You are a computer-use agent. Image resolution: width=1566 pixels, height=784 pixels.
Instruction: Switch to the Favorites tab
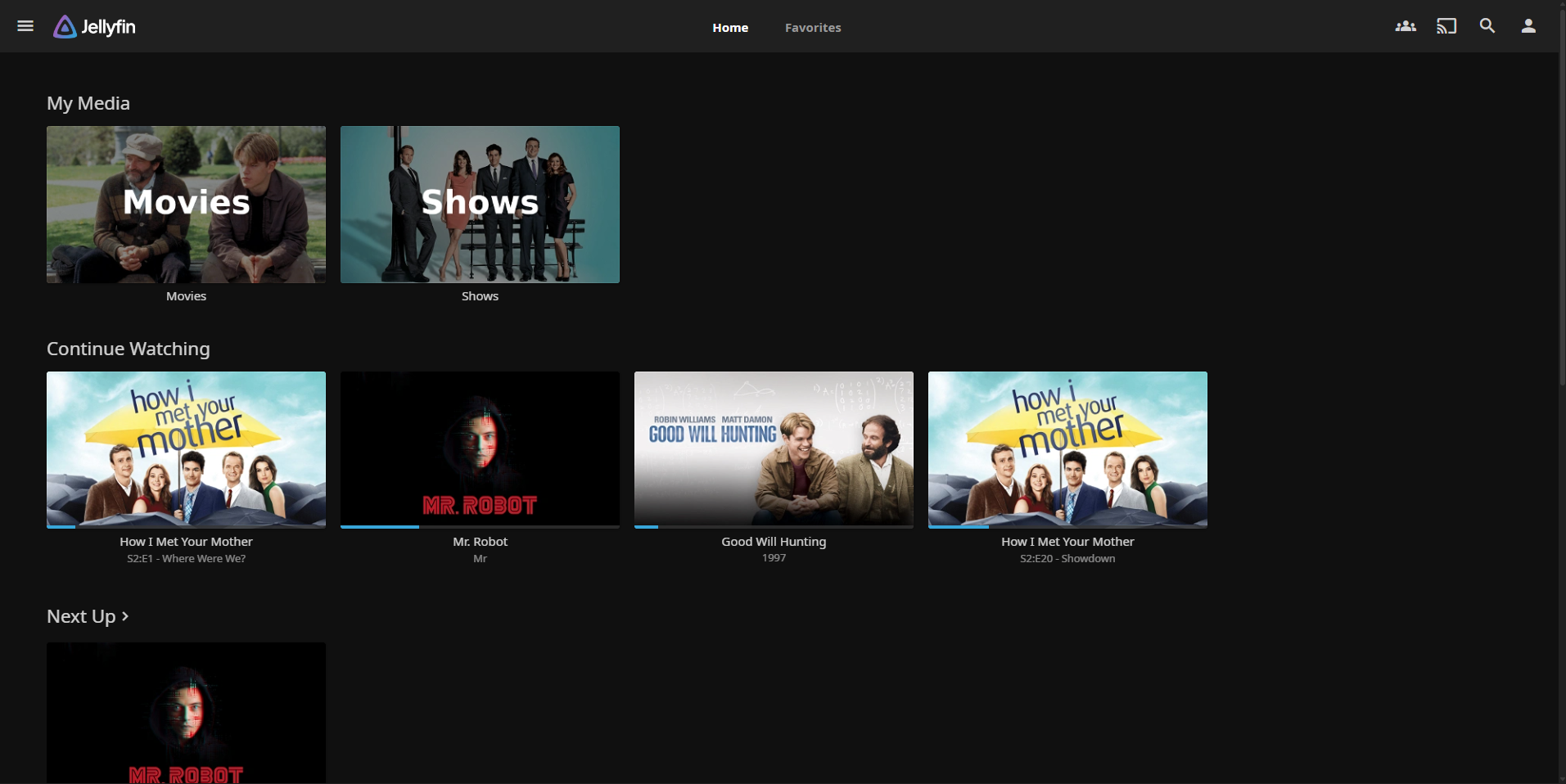(812, 28)
